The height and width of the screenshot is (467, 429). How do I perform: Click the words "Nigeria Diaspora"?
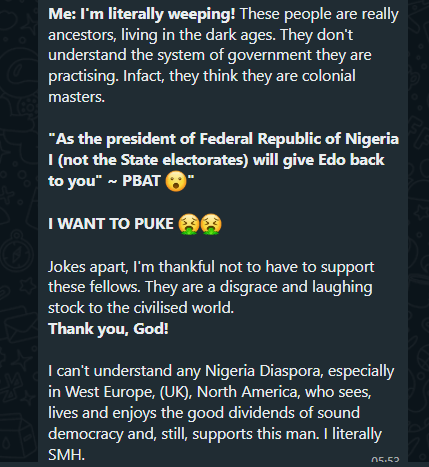(264, 371)
